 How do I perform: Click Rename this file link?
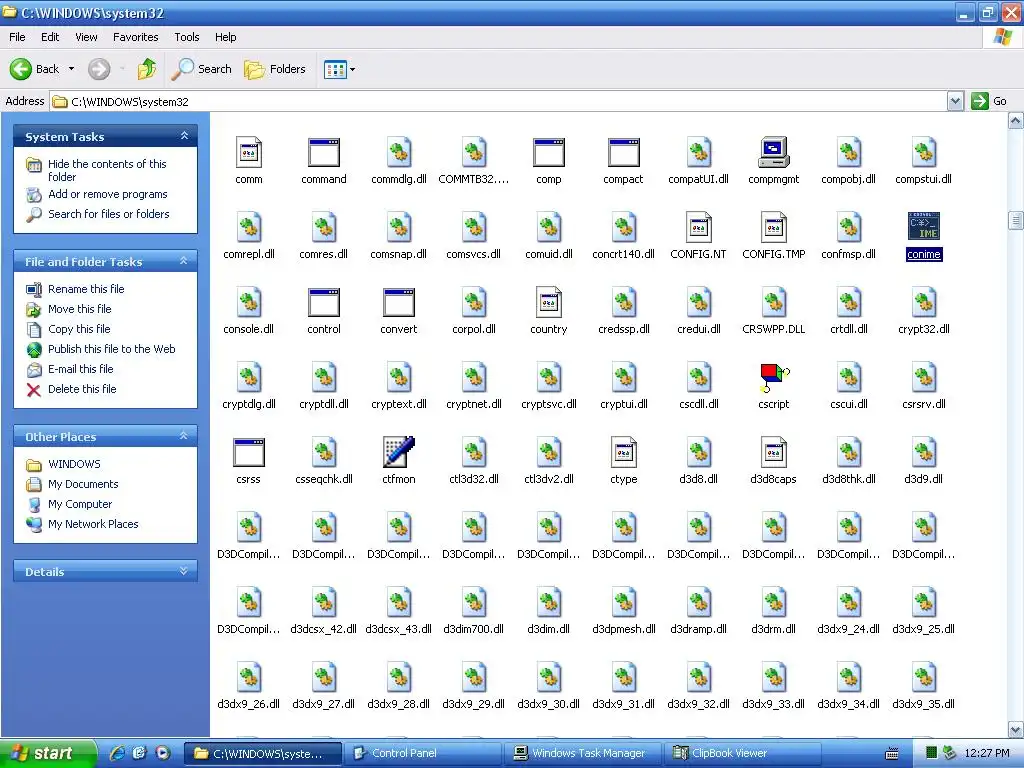click(86, 289)
